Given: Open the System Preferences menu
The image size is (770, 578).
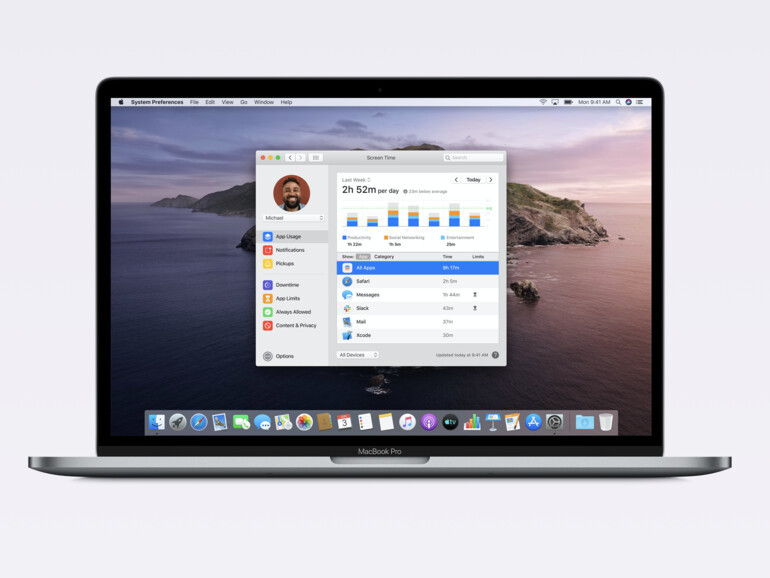Looking at the screenshot, I should coord(157,102).
